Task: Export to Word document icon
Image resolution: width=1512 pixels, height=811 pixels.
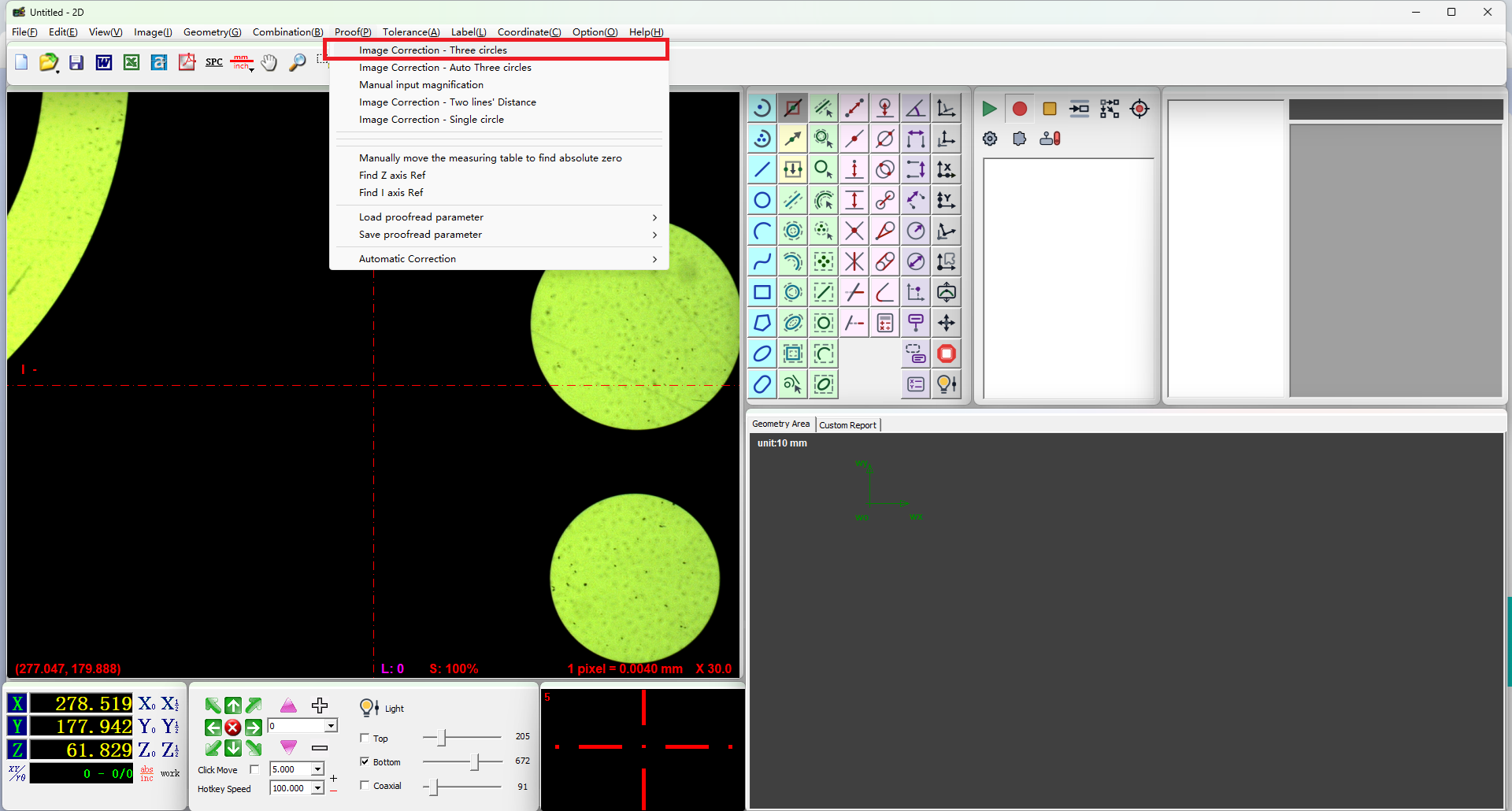Action: [103, 62]
